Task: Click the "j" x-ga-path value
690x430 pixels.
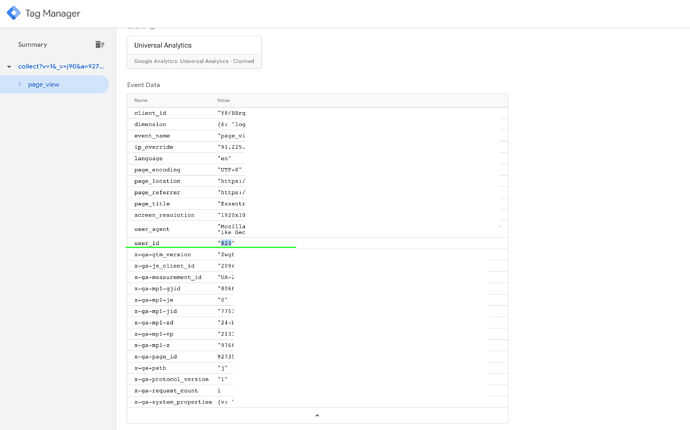Action: [x=222, y=368]
